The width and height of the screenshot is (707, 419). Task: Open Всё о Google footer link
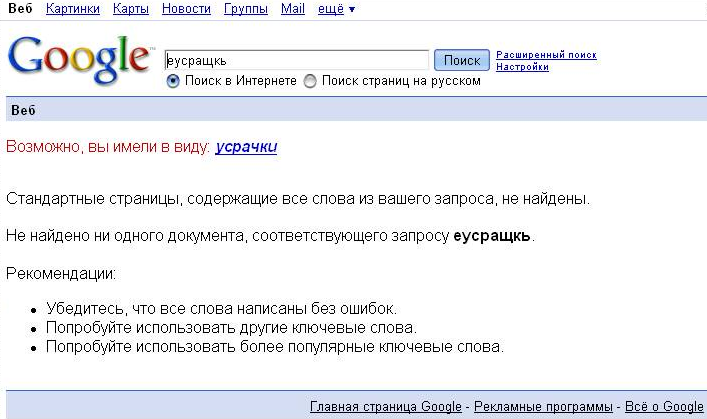click(664, 406)
